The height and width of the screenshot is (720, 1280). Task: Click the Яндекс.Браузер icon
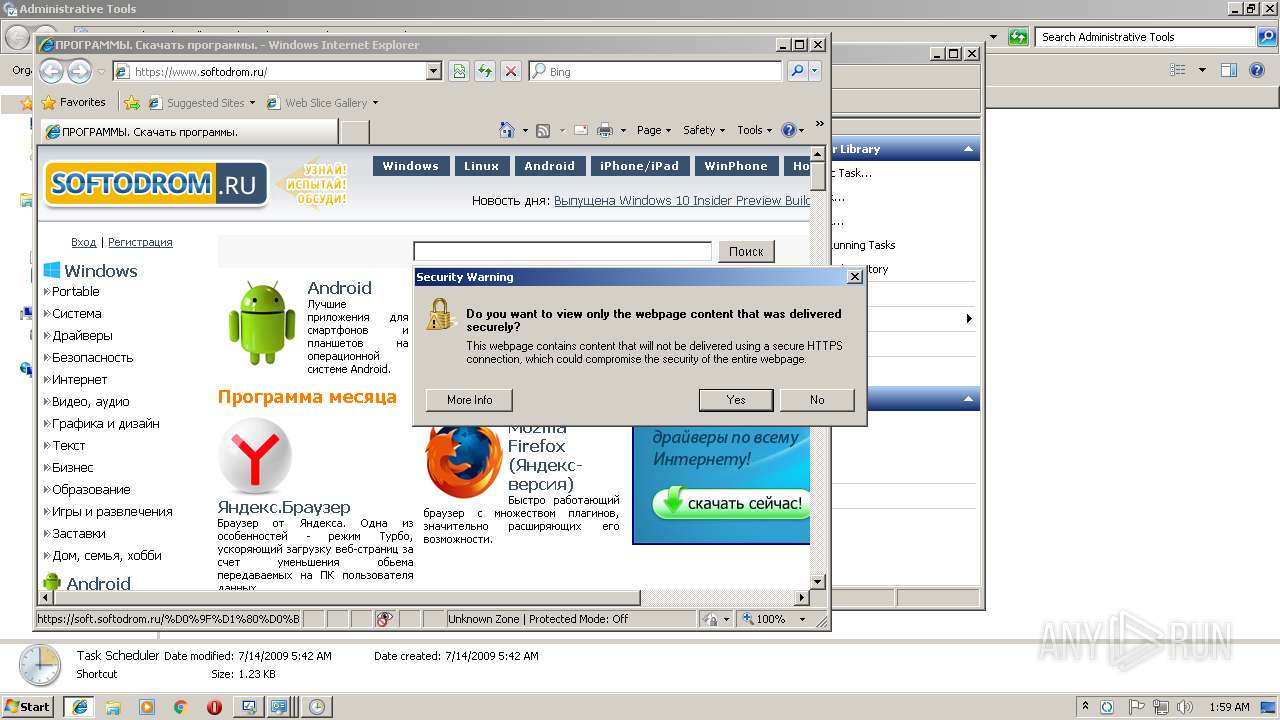(x=255, y=456)
